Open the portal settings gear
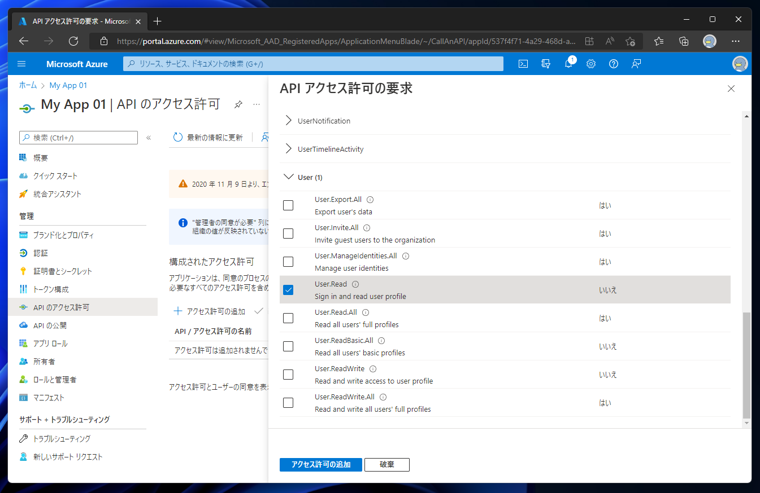 (591, 64)
